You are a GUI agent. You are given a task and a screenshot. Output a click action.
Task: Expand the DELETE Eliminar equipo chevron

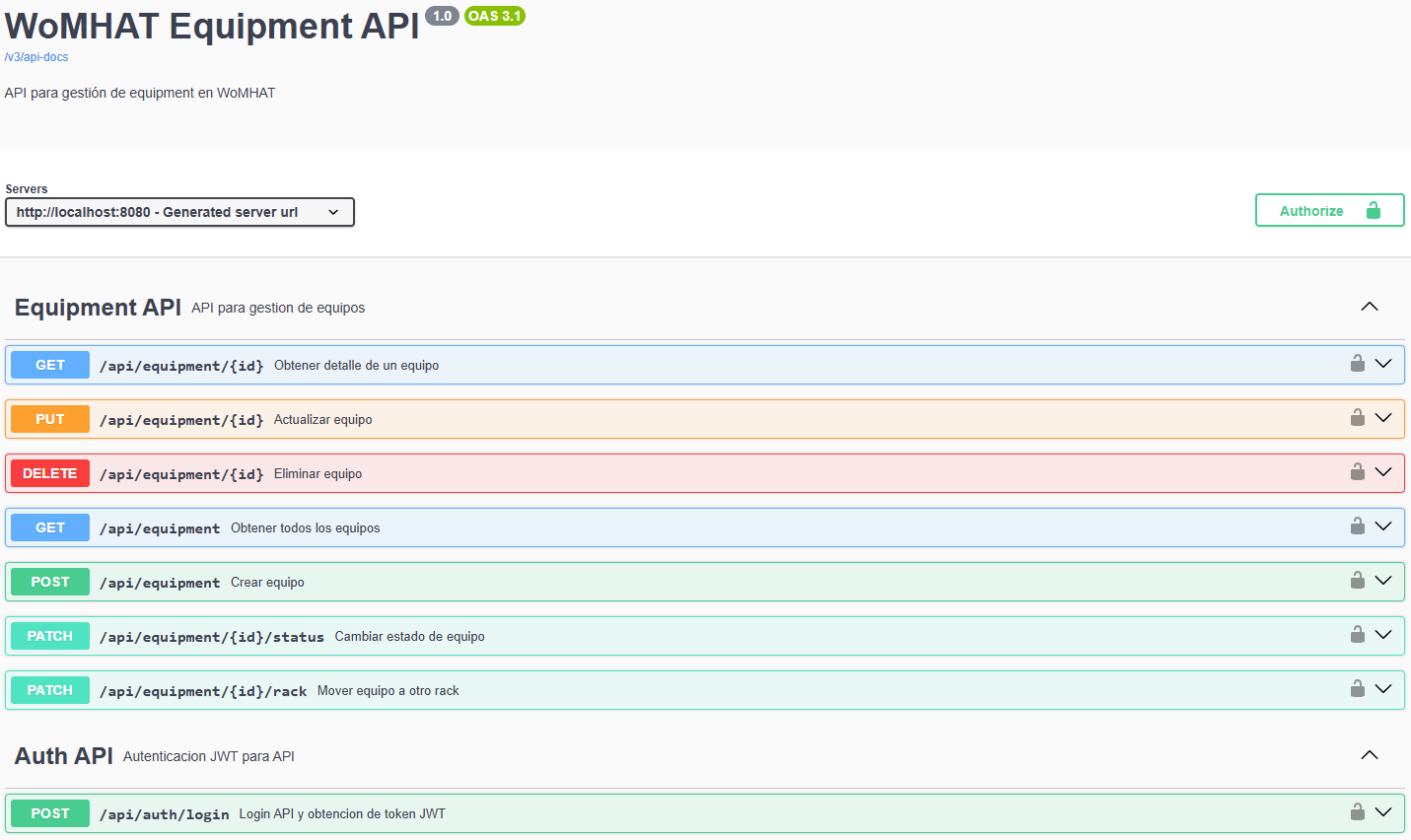[x=1383, y=472]
